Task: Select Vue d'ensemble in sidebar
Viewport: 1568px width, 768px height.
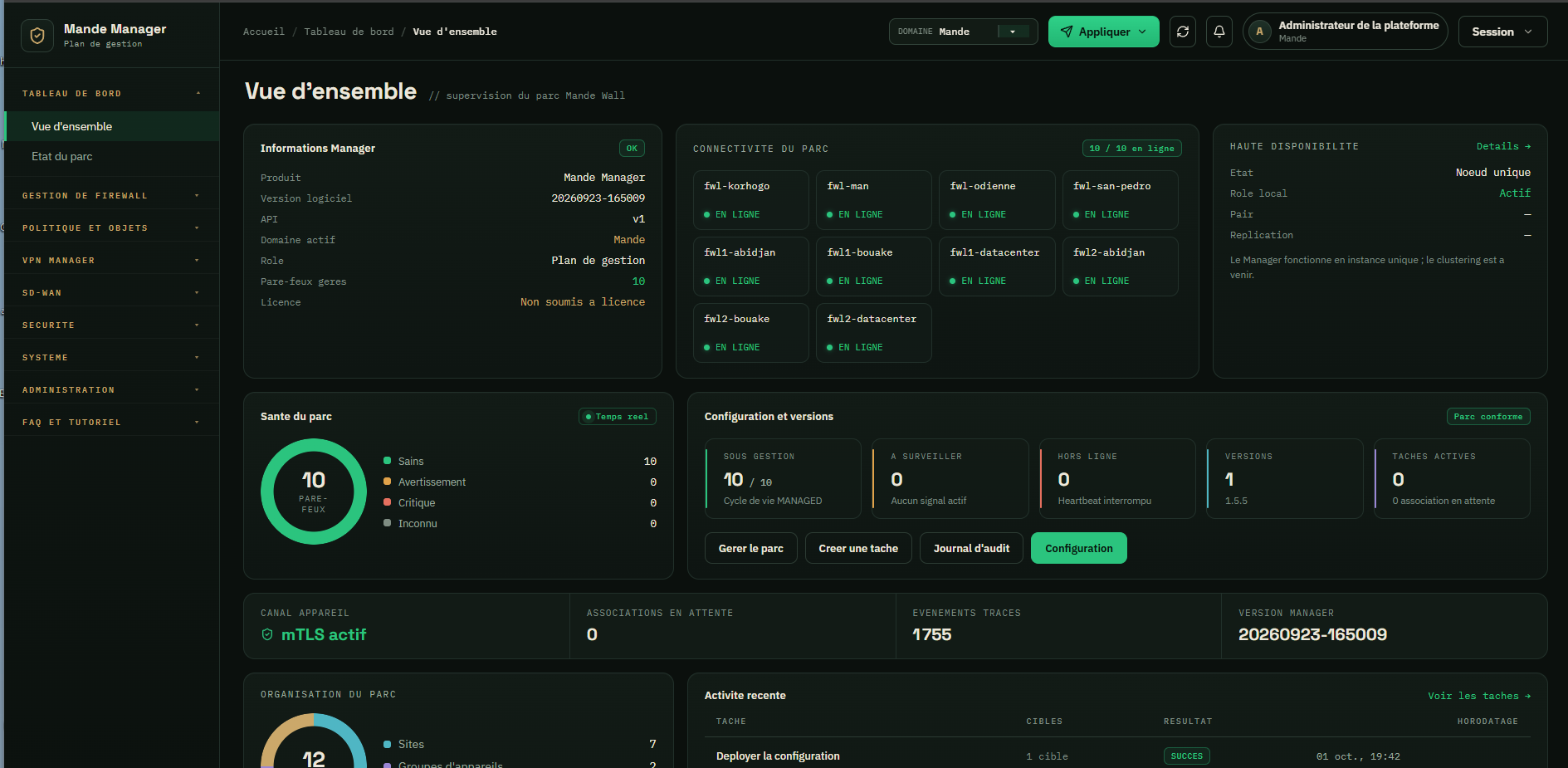Action: pos(112,126)
